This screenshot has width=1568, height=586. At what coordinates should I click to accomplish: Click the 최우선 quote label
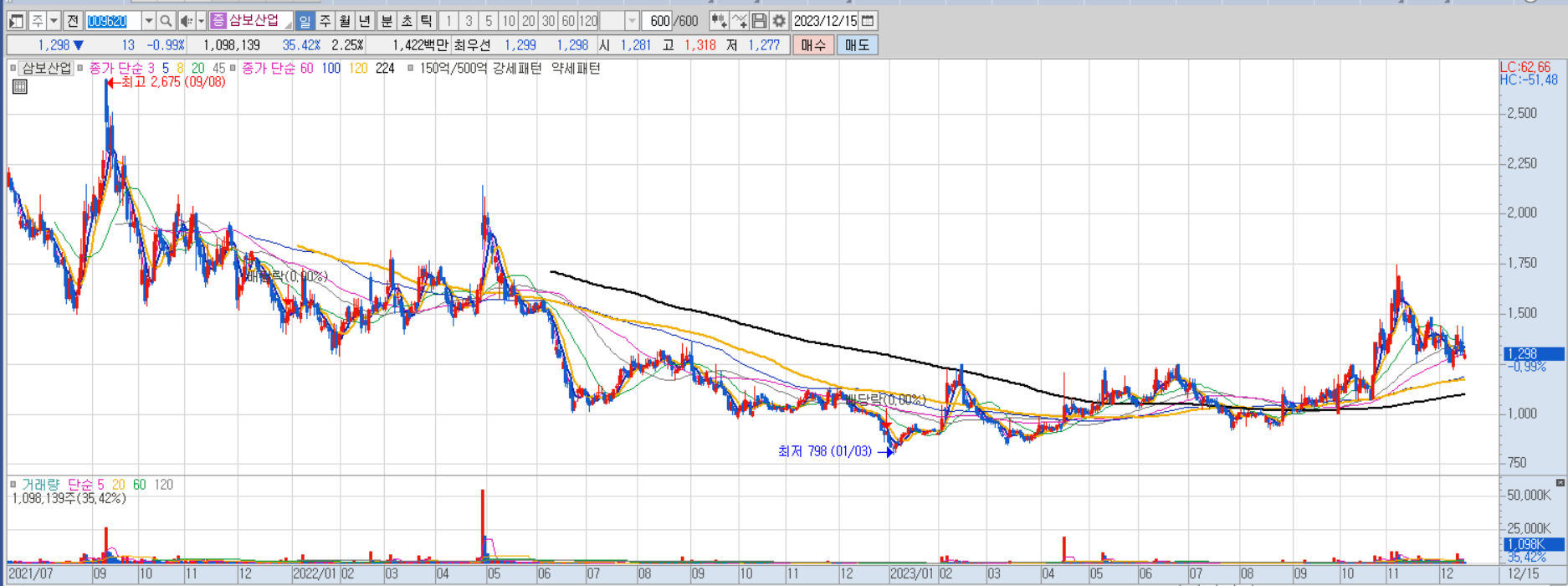point(473,45)
